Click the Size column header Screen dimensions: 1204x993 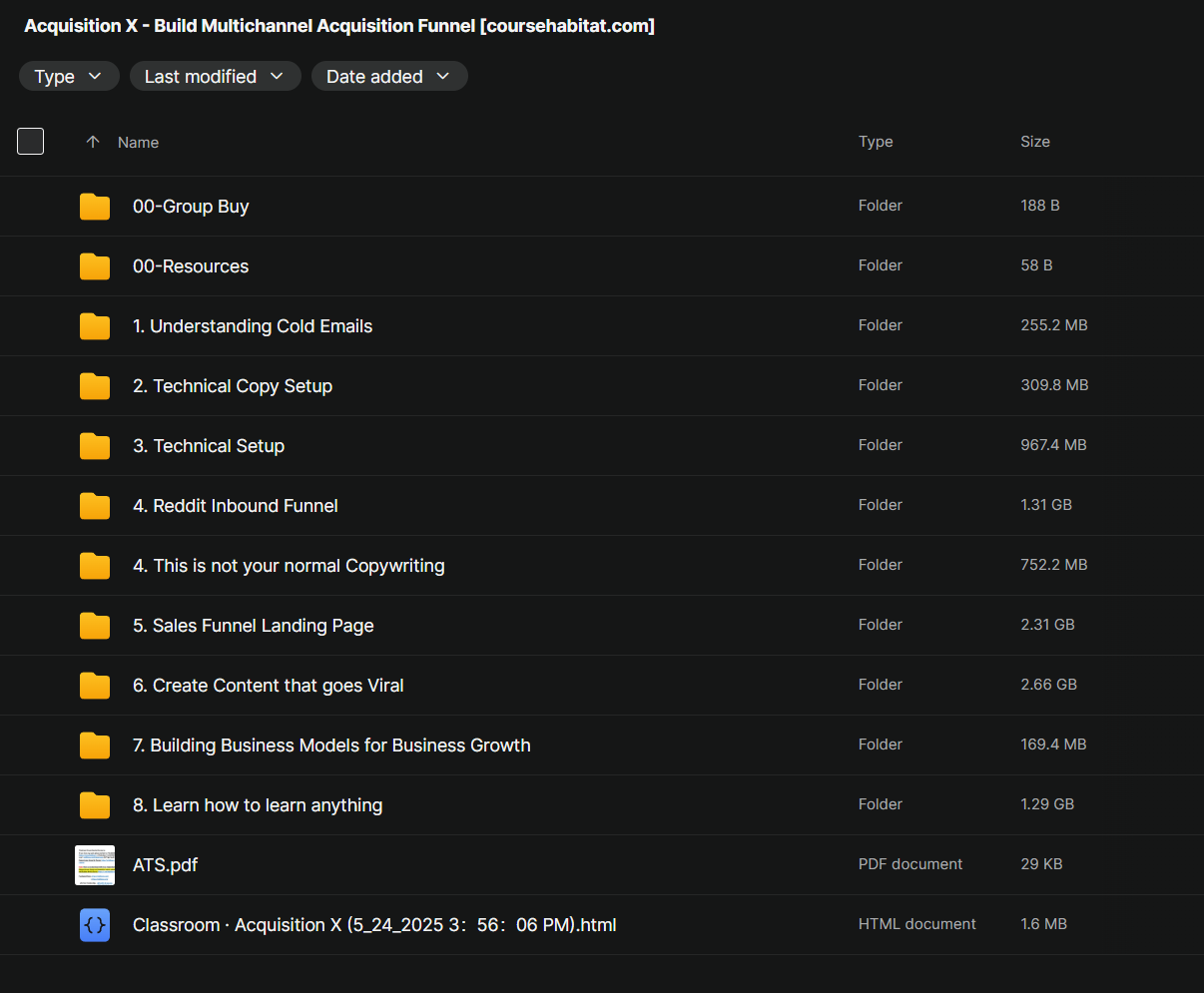(1034, 142)
